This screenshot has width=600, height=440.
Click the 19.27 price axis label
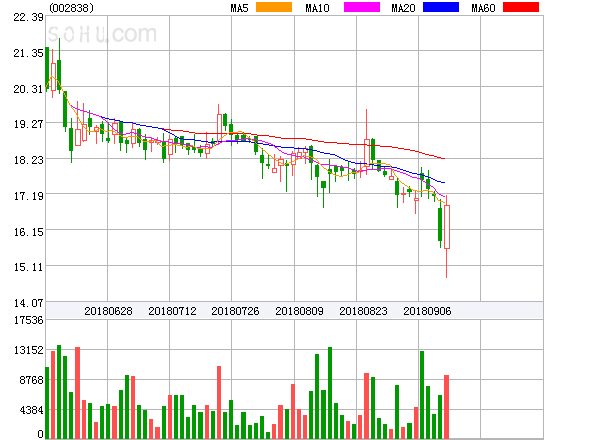click(28, 124)
